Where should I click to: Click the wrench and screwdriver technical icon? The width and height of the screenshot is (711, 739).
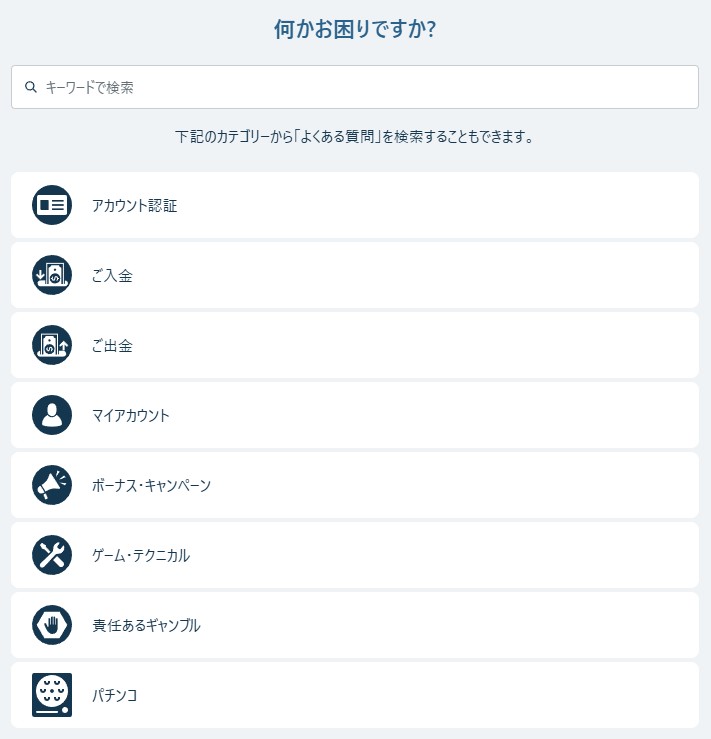pyautogui.click(x=52, y=555)
